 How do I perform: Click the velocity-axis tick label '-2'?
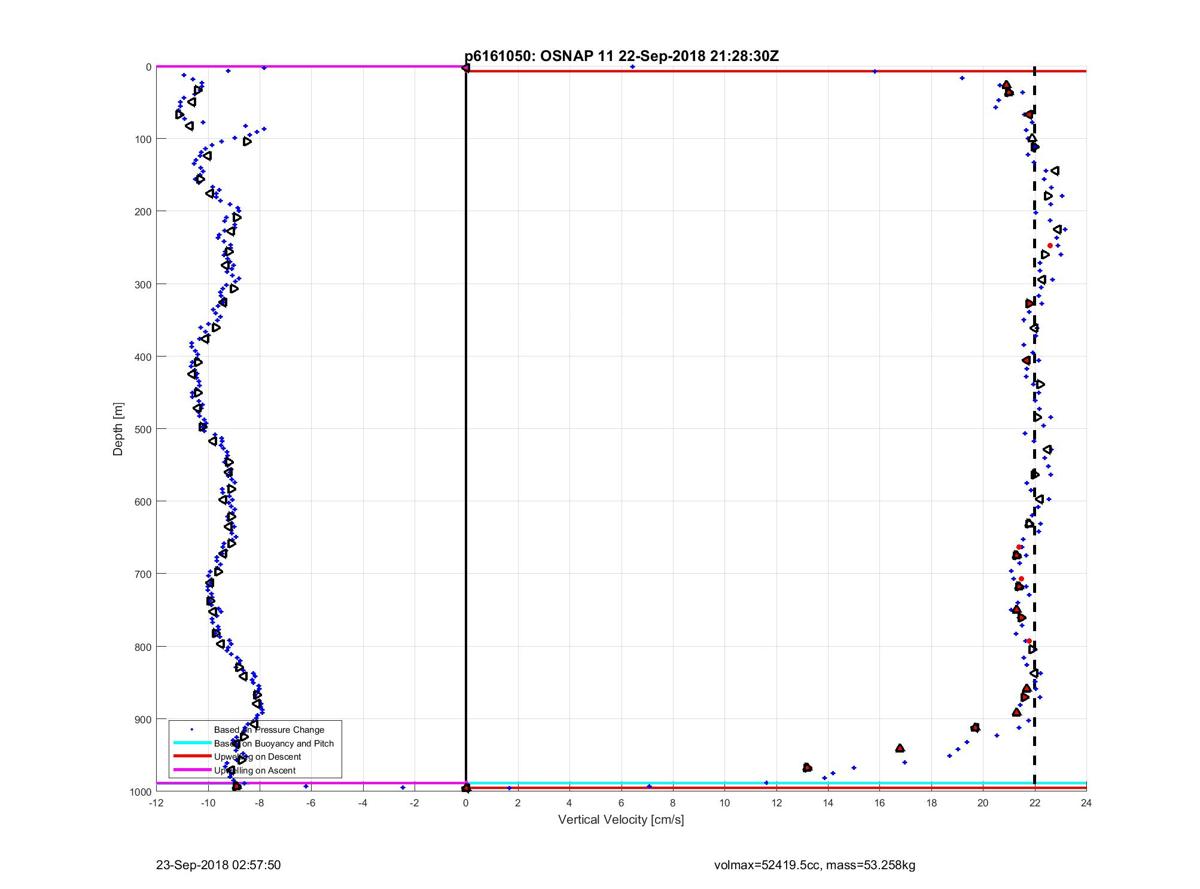[414, 802]
